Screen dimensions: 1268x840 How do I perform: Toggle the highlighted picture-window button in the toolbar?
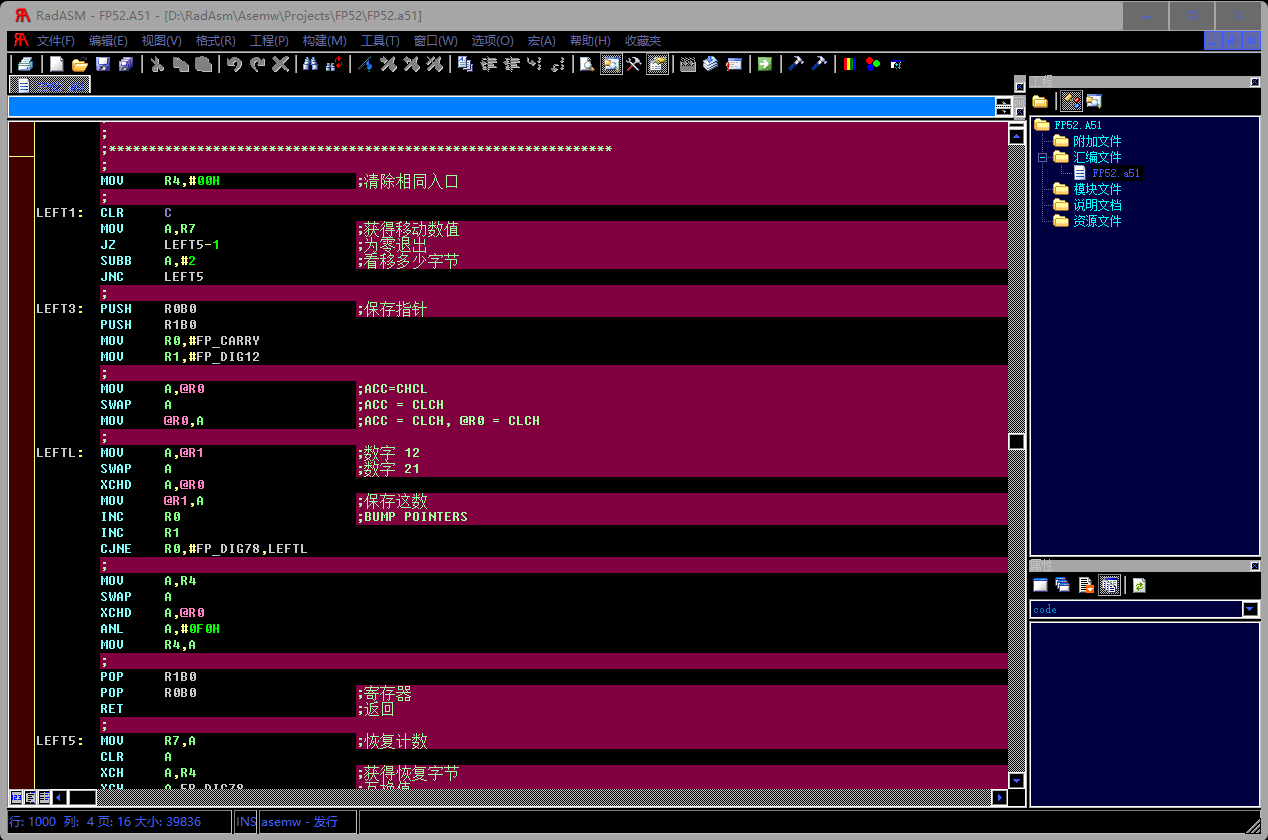click(x=610, y=64)
